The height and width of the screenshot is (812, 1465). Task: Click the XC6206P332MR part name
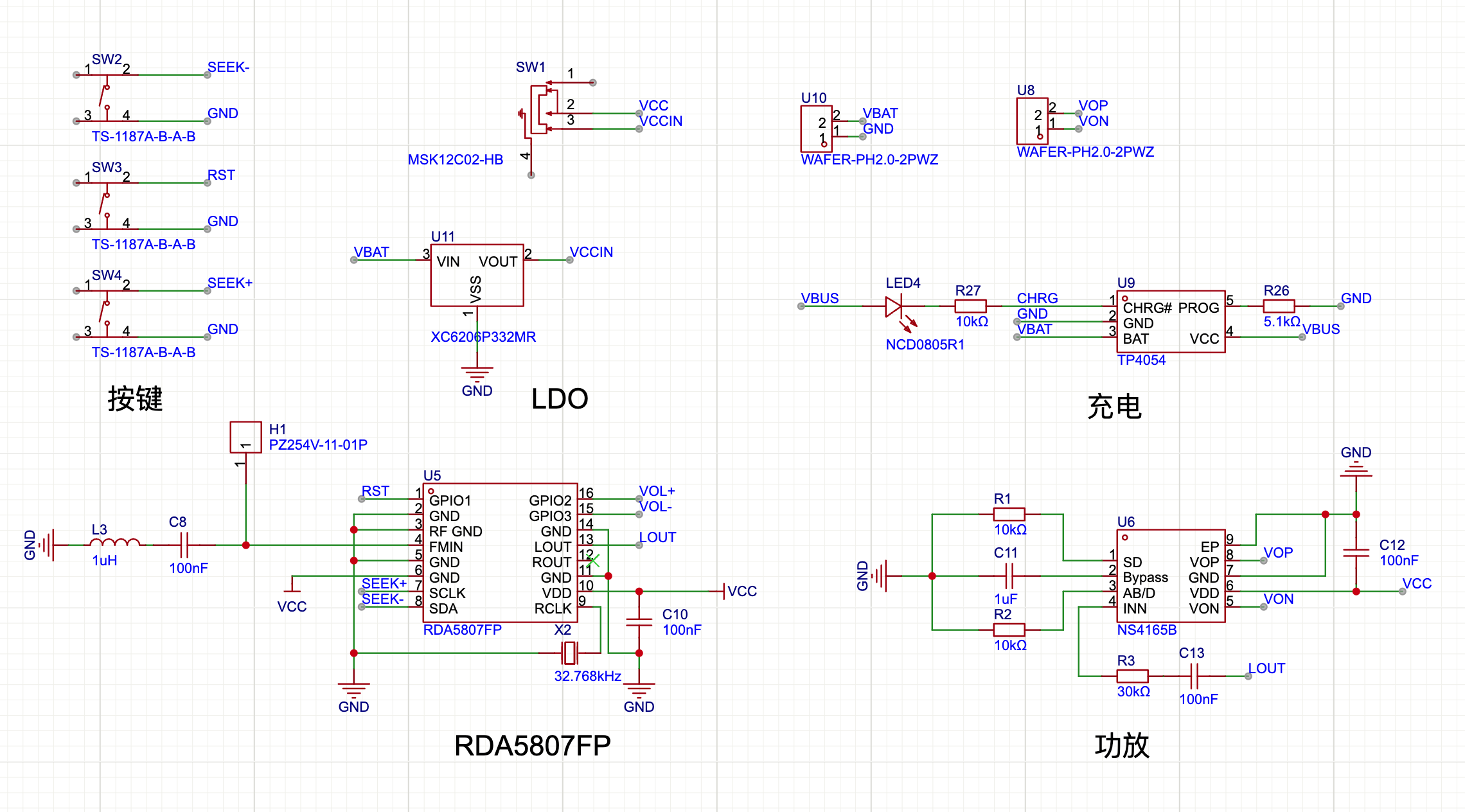coord(483,337)
